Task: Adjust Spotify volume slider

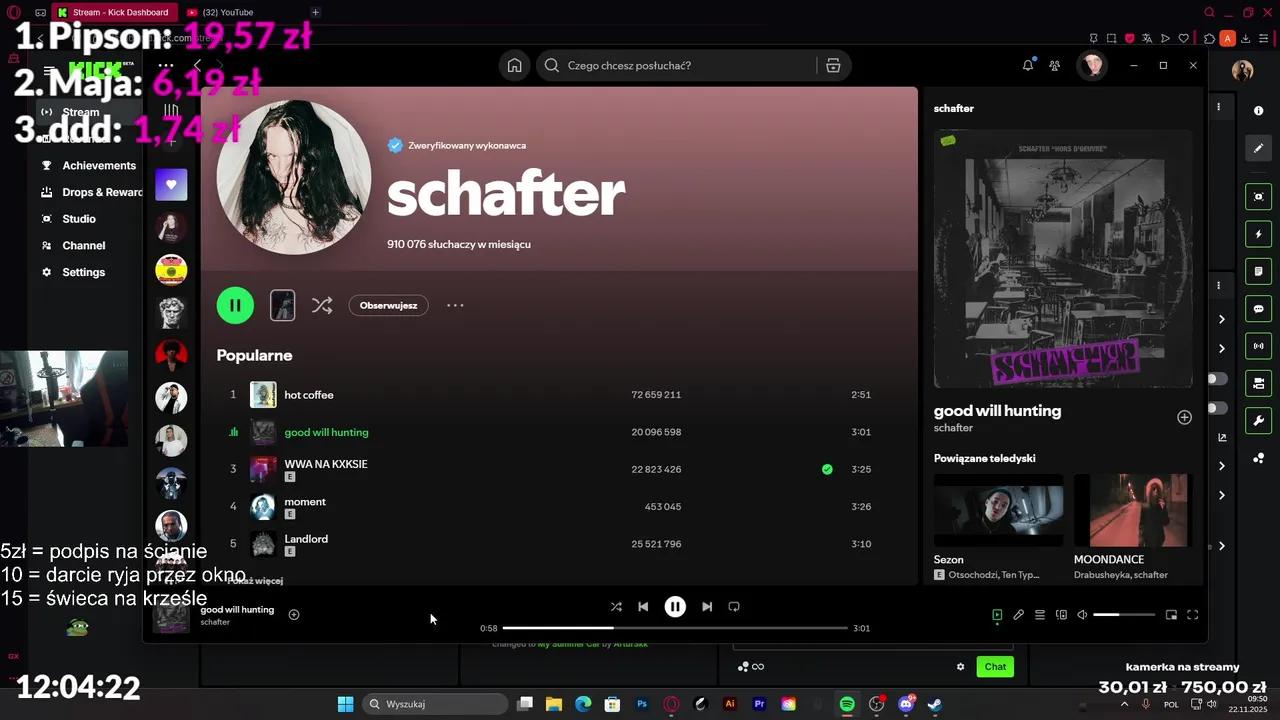Action: (x=1124, y=615)
